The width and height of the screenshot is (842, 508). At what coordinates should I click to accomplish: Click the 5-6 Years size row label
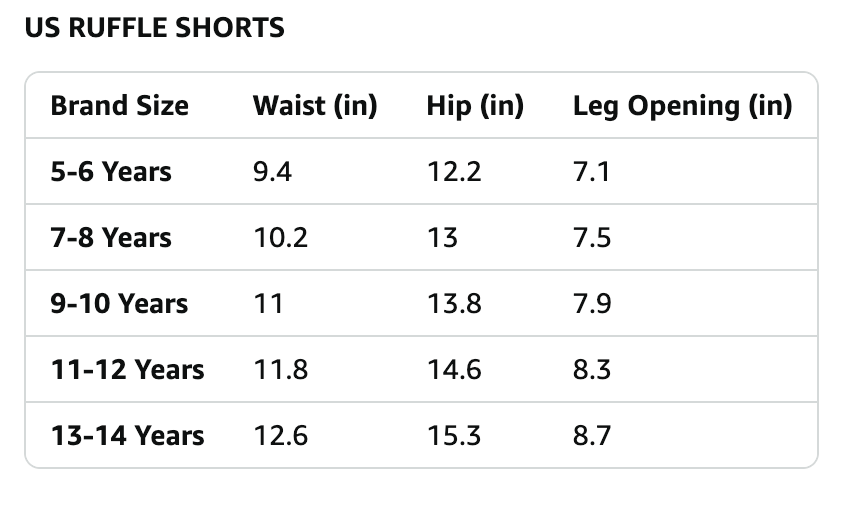pyautogui.click(x=111, y=172)
